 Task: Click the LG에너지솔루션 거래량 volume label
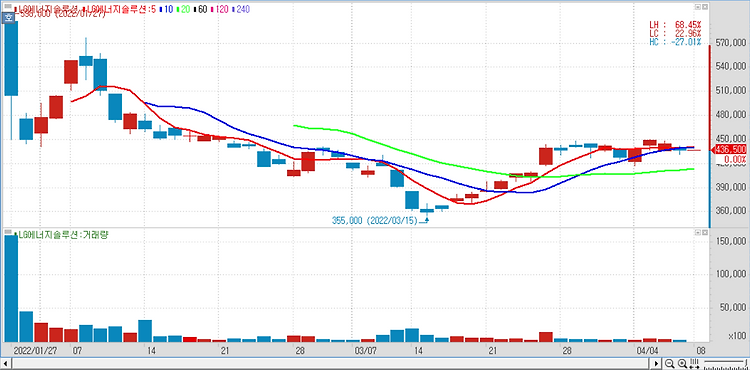[61, 235]
